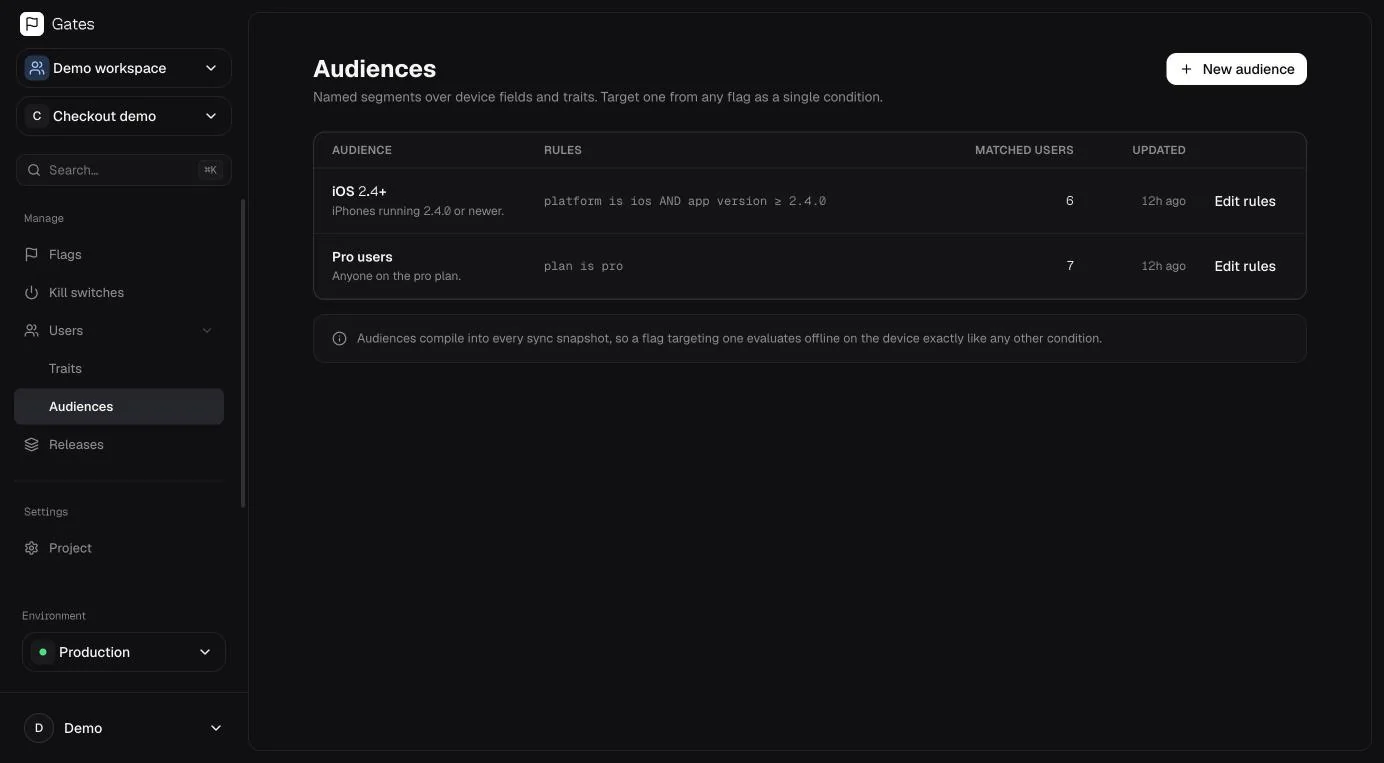The height and width of the screenshot is (763, 1384).
Task: Focus the Search field
Action: 124,170
